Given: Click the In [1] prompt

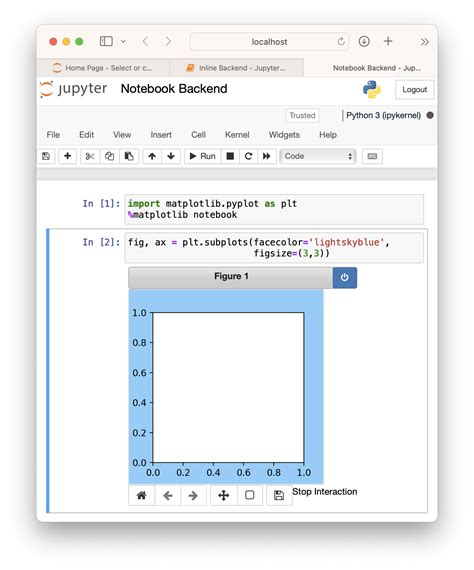Looking at the screenshot, I should (101, 204).
